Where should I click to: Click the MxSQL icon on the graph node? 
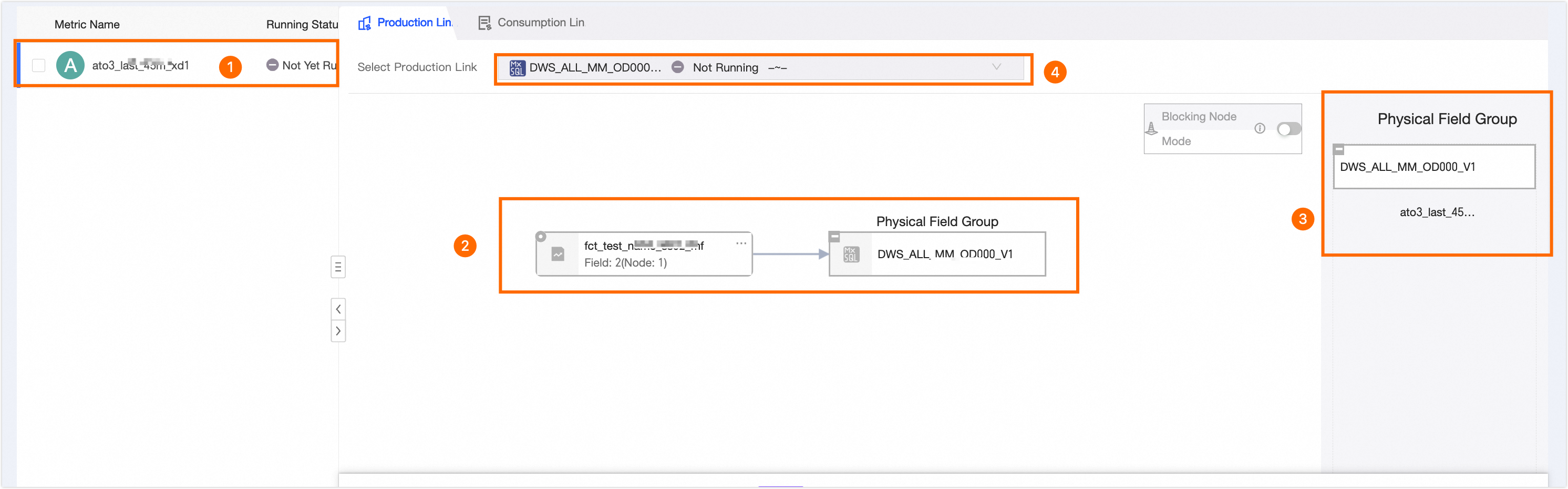[x=851, y=254]
